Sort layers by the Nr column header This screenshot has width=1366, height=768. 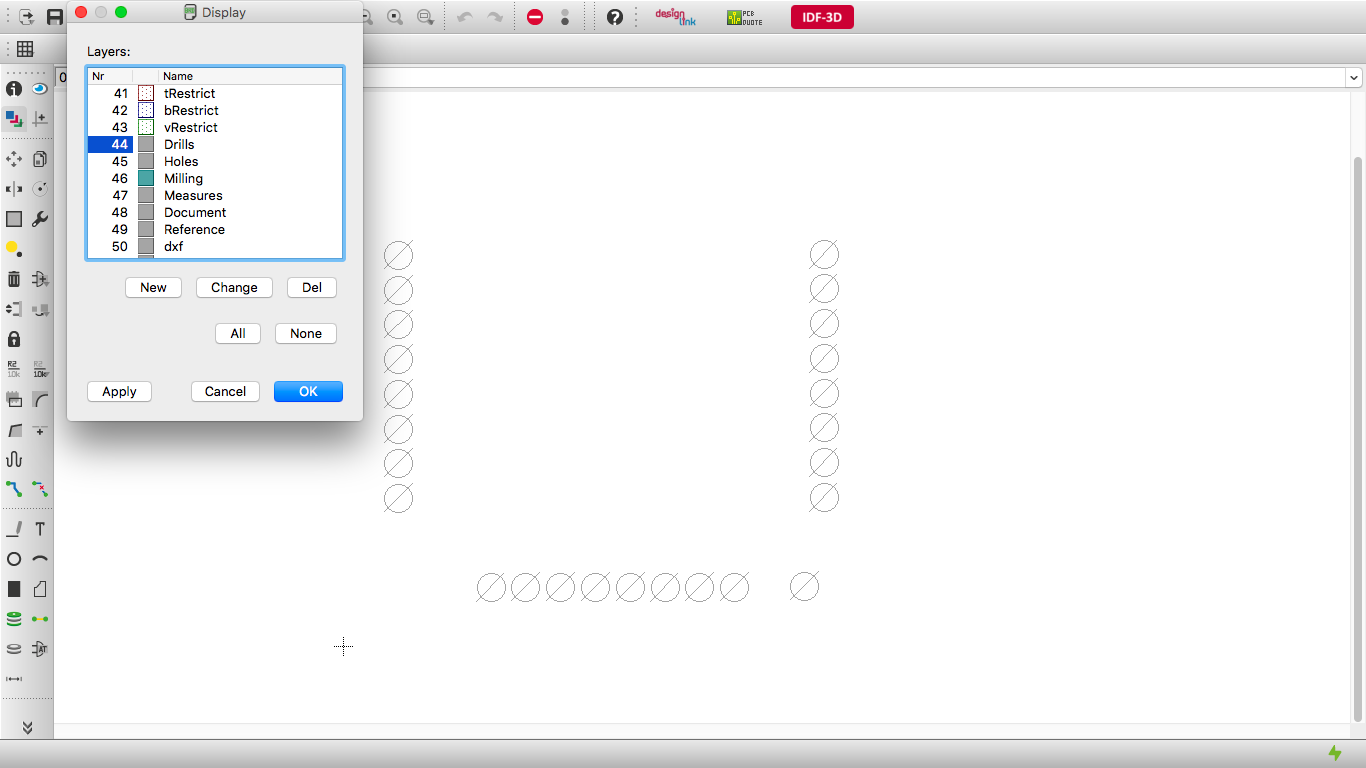(x=110, y=76)
